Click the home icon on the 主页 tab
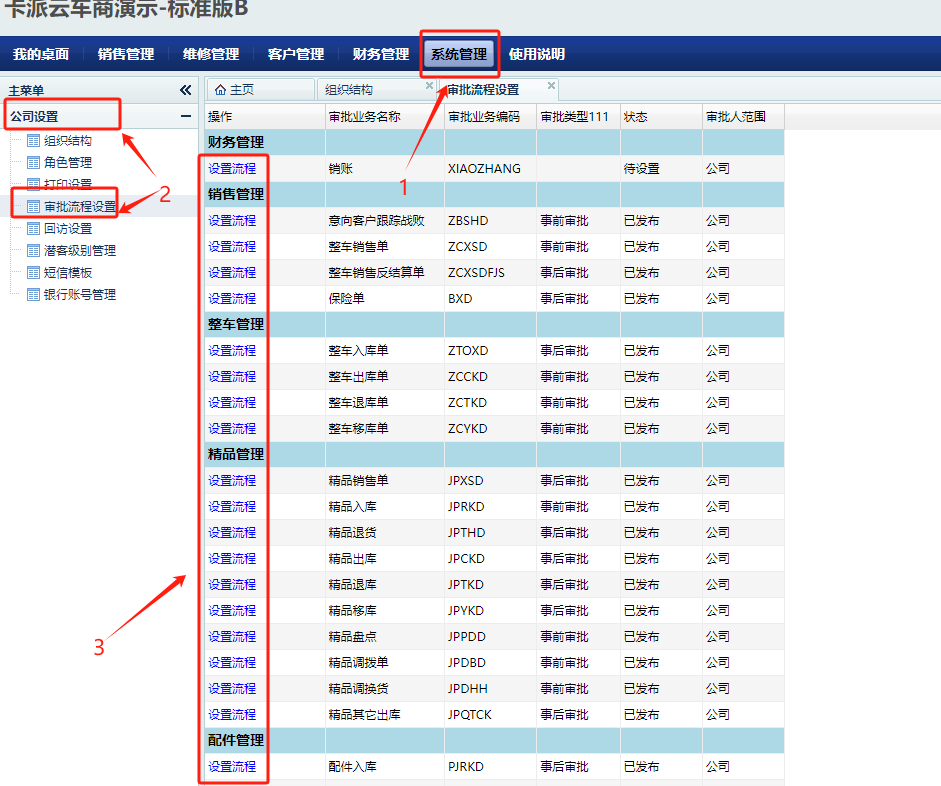Viewport: 941px width, 786px height. (x=220, y=90)
